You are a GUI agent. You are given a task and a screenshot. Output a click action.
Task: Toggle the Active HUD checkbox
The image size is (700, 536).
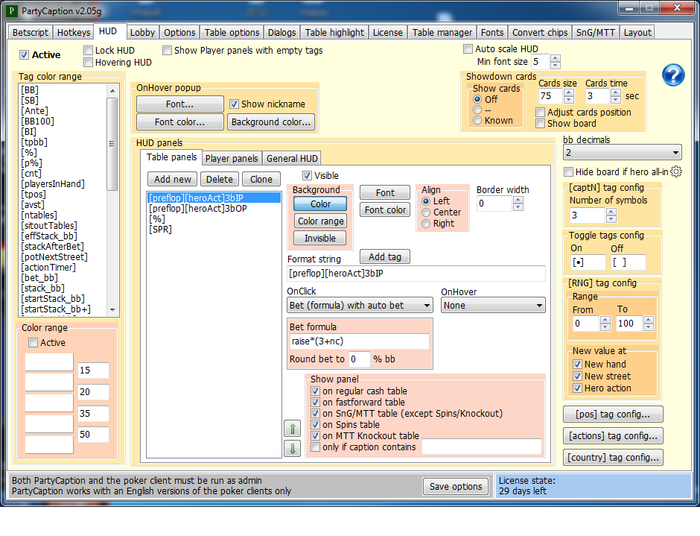24,55
